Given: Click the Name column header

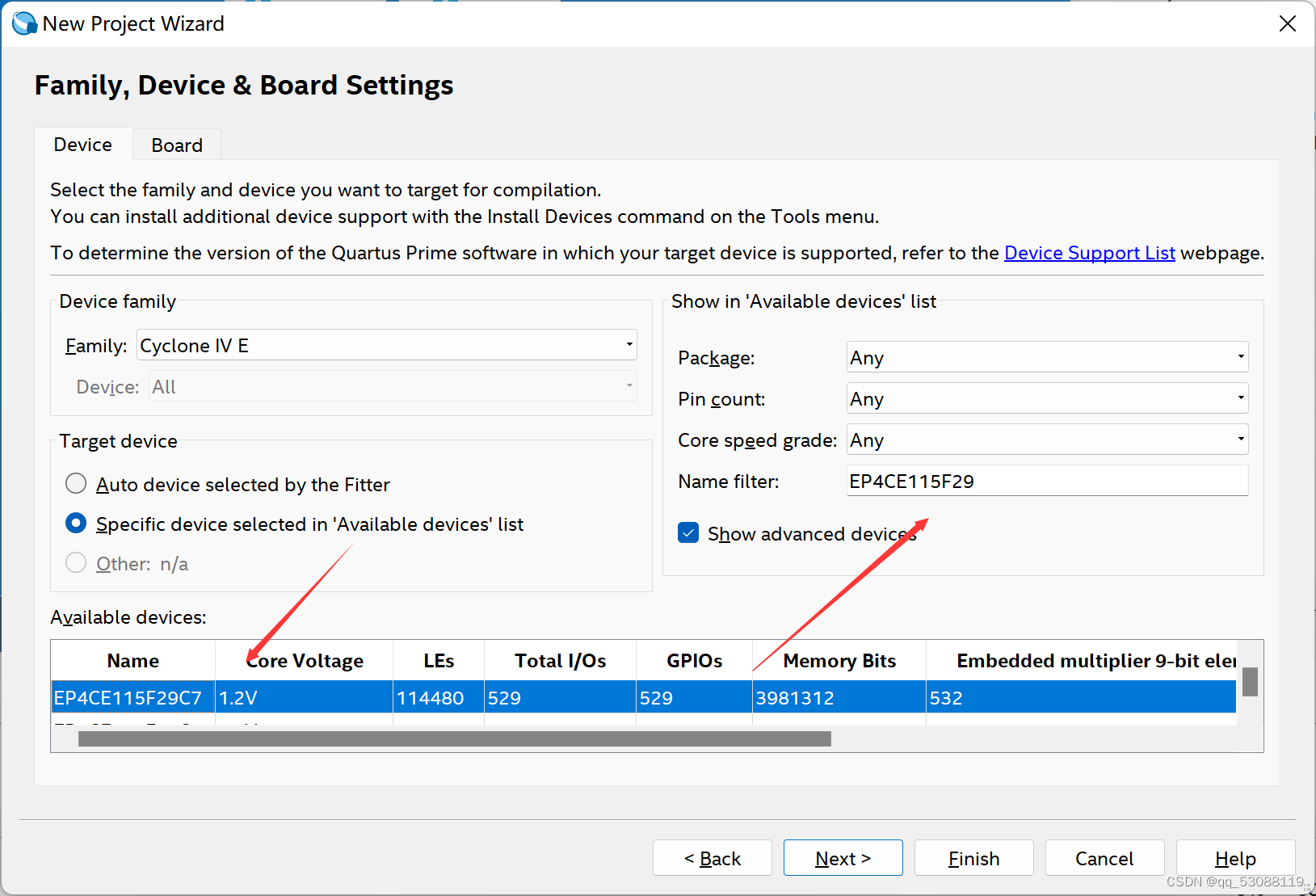Looking at the screenshot, I should pos(133,661).
